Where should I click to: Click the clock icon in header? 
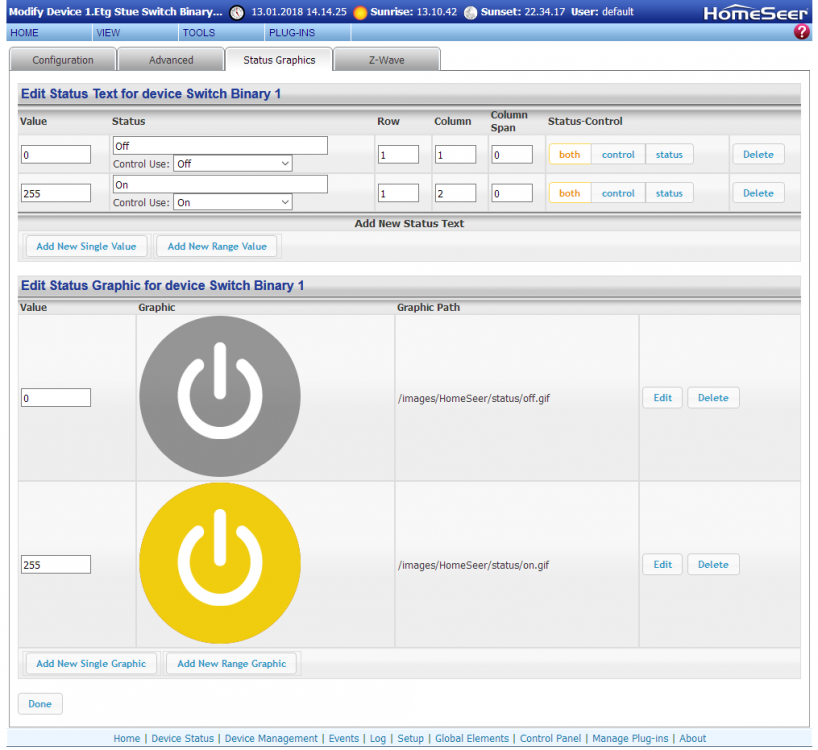pos(237,13)
